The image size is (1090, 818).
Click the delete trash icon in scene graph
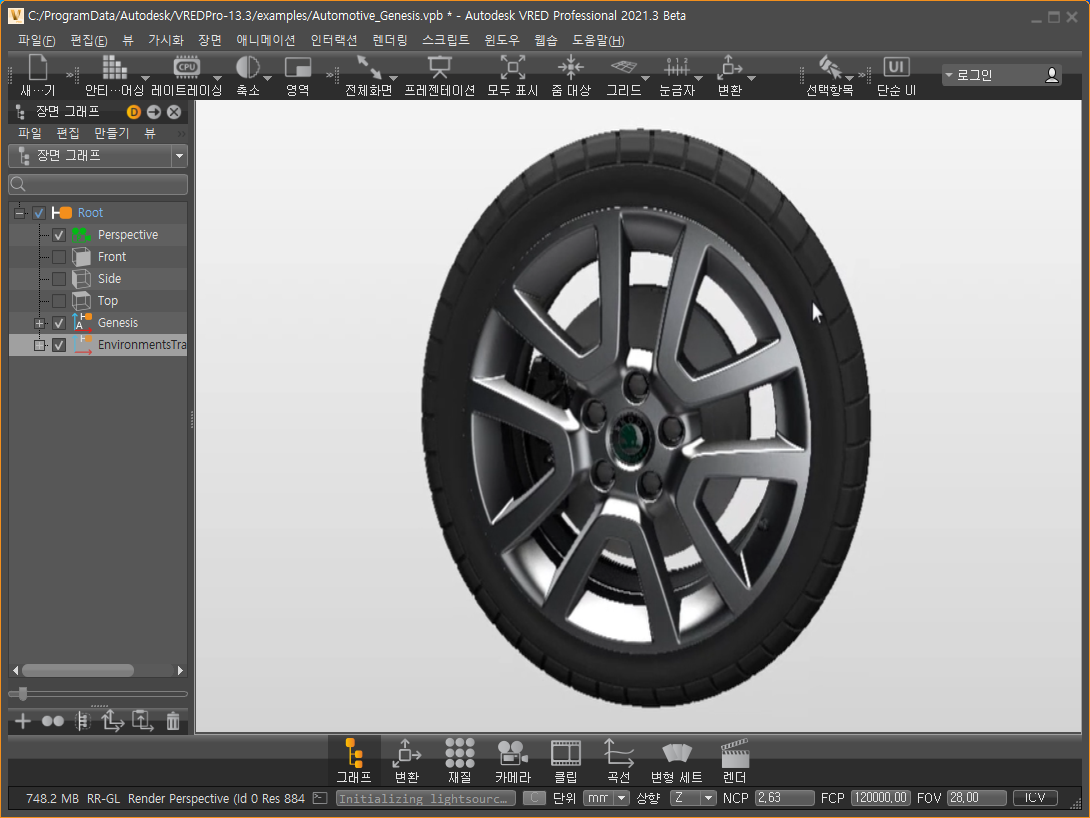pos(173,721)
